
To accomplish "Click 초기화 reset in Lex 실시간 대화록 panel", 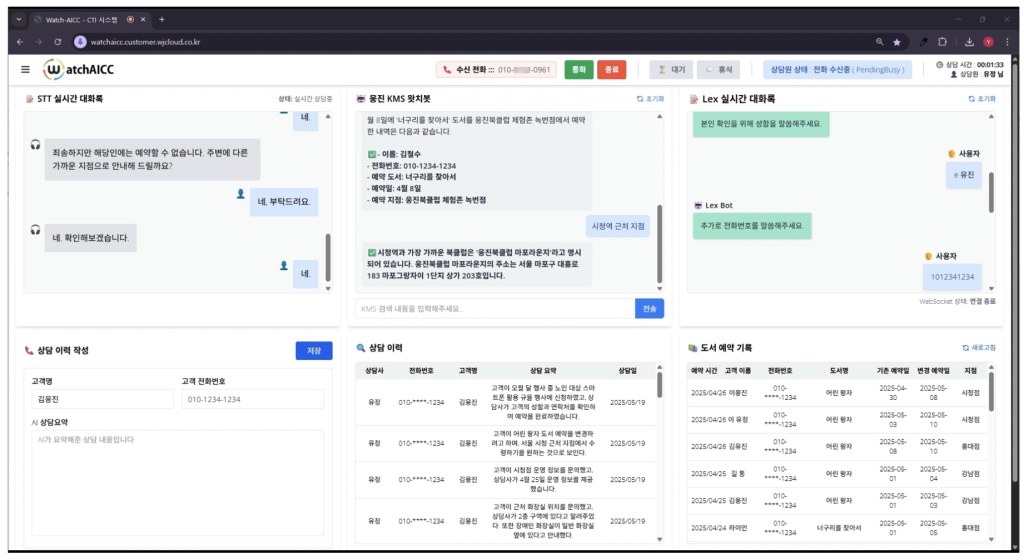I will 982,99.
